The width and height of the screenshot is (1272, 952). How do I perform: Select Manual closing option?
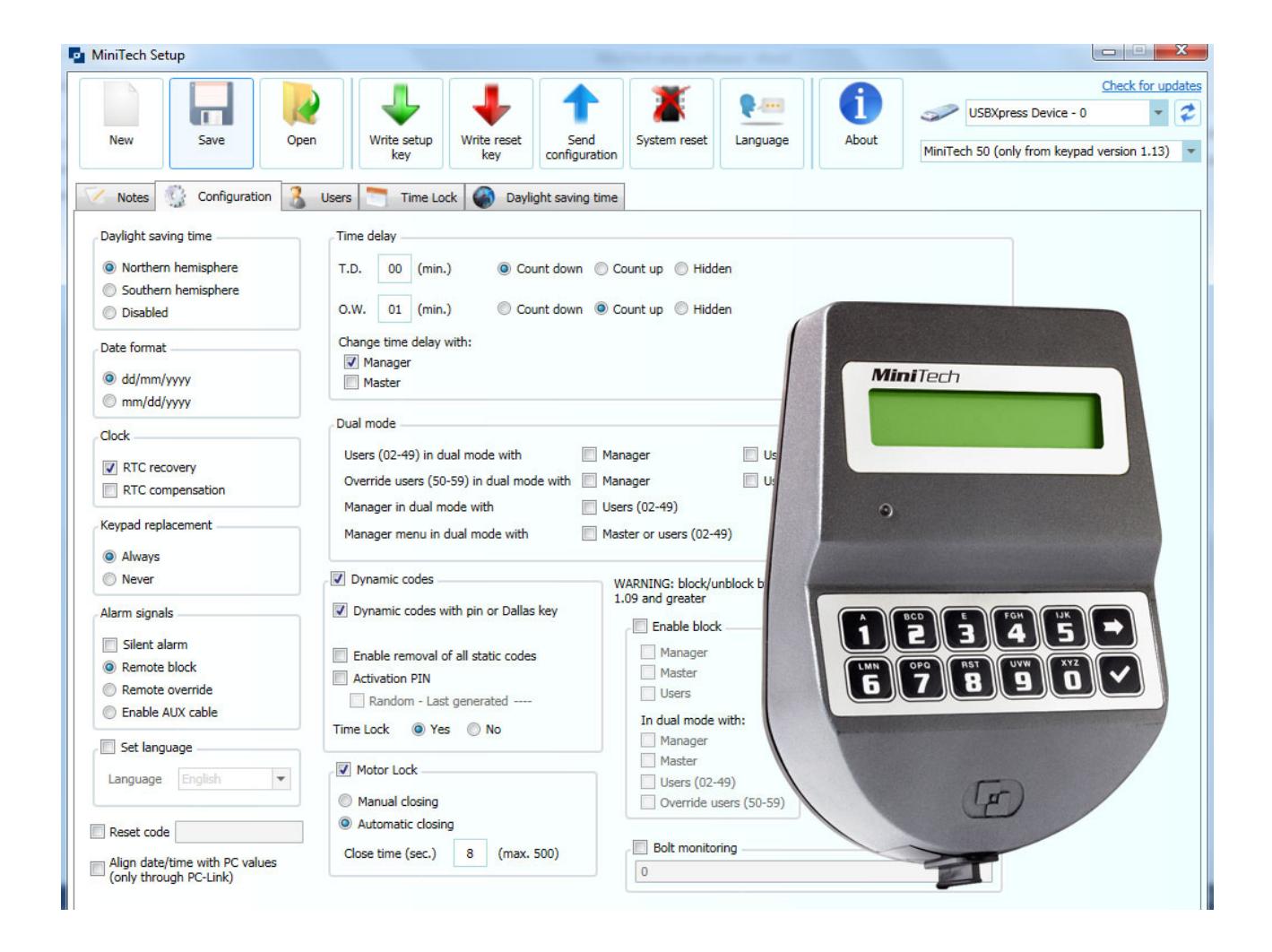(x=345, y=801)
